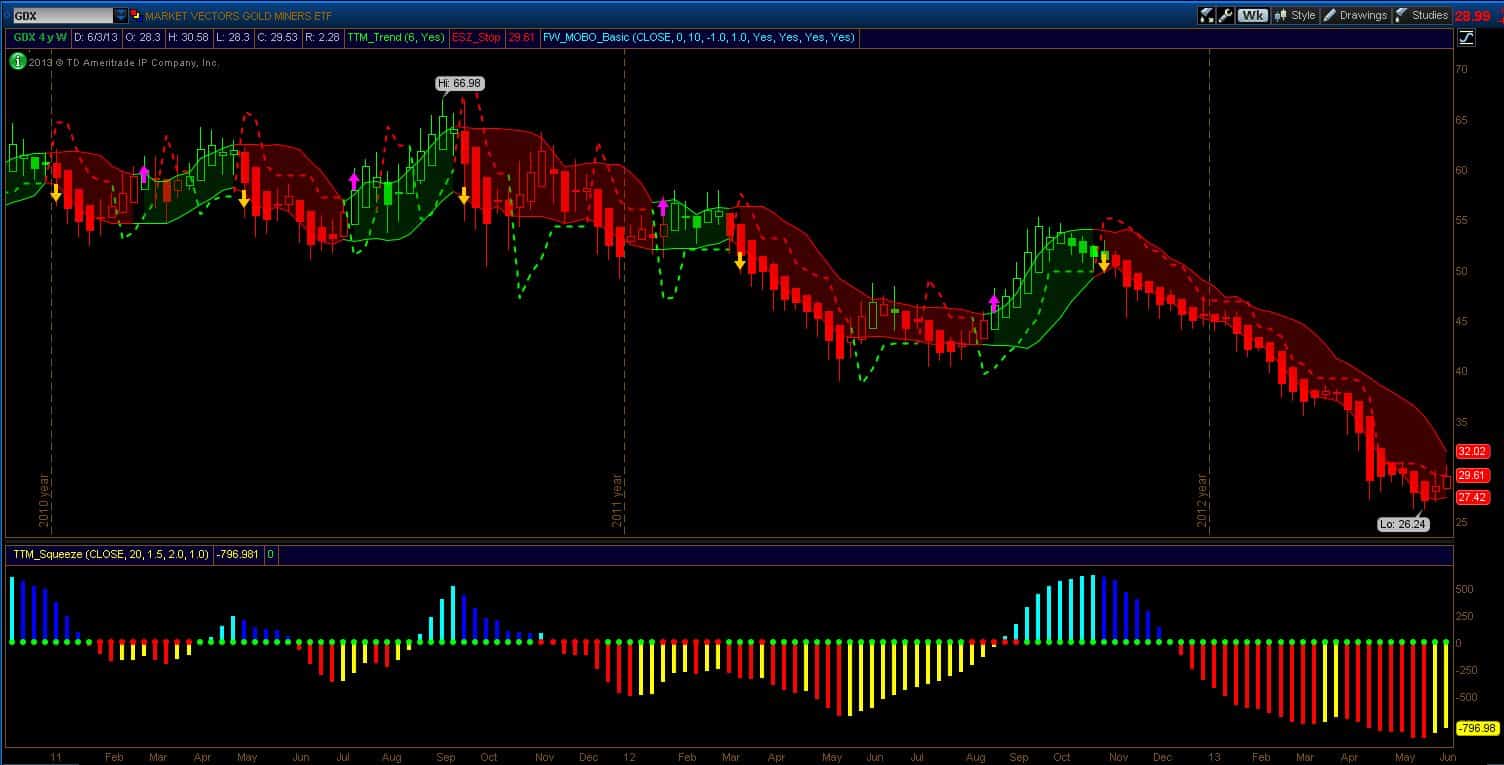Open the Studies menu
1504x765 pixels.
[x=1422, y=15]
